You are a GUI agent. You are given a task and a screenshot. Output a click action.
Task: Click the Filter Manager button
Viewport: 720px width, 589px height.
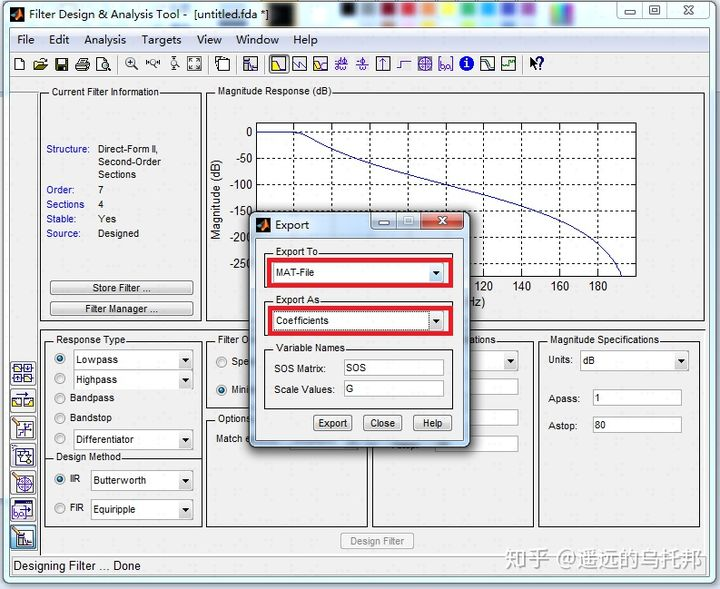pyautogui.click(x=121, y=309)
